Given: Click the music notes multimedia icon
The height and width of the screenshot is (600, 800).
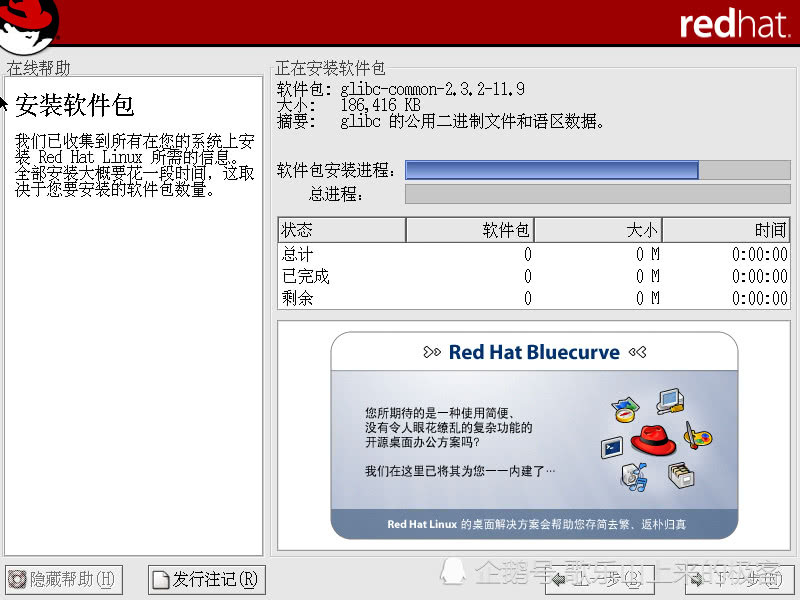Looking at the screenshot, I should (634, 477).
